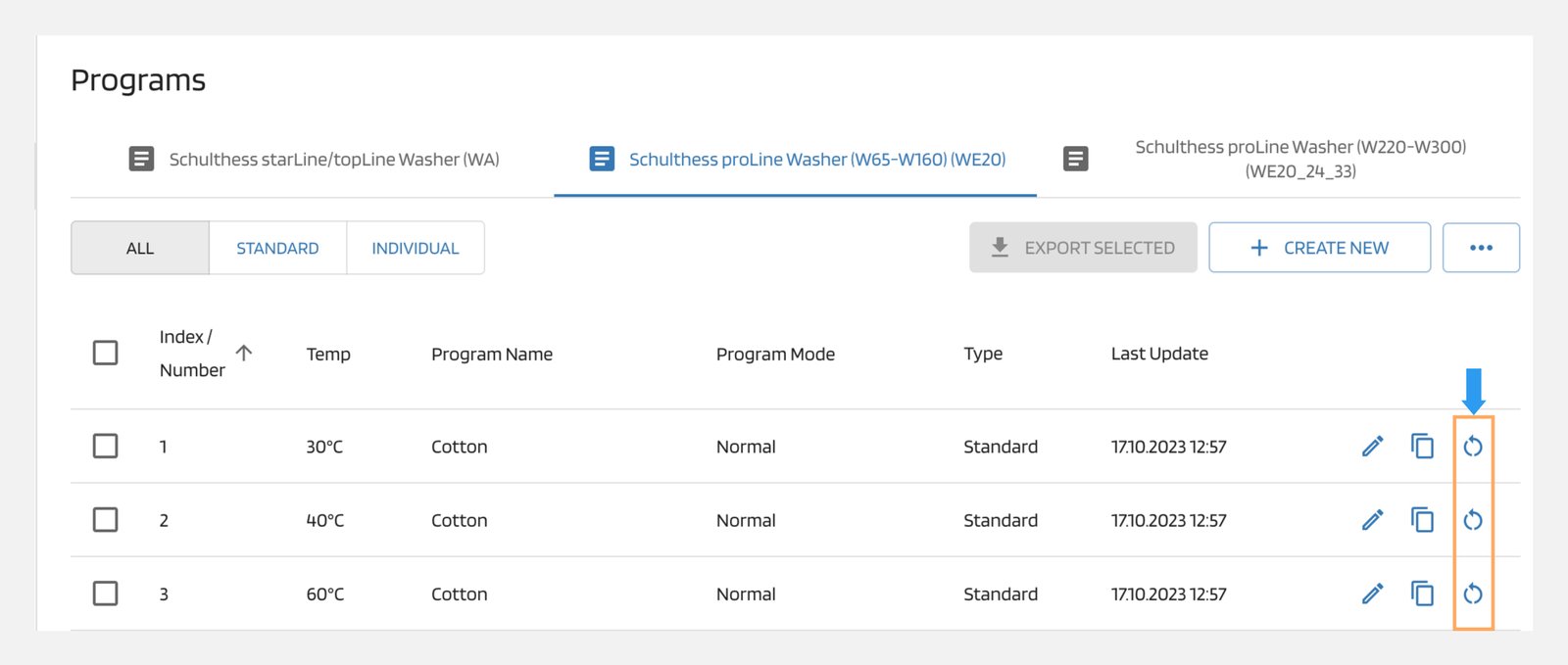
Task: Filter programs by Individual
Action: 415,249
